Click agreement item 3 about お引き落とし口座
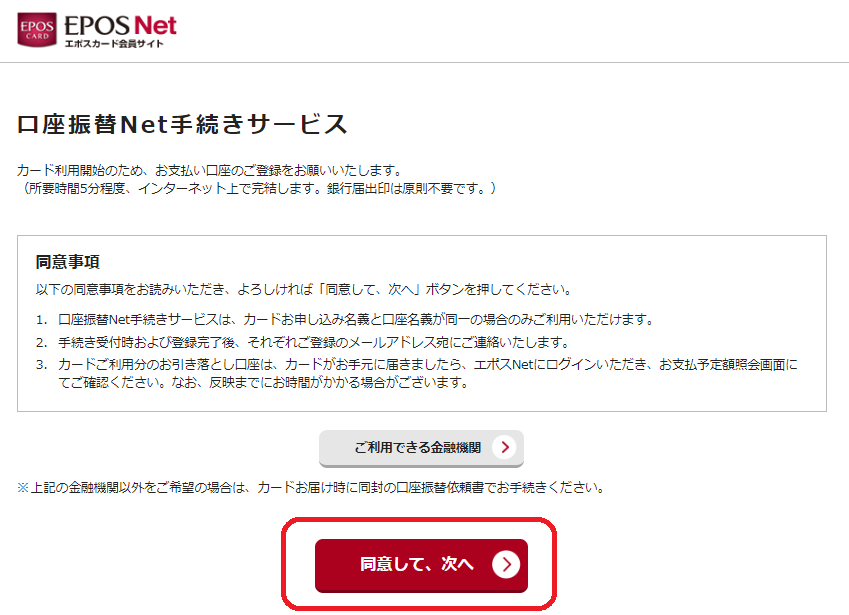The image size is (849, 615). (x=428, y=374)
